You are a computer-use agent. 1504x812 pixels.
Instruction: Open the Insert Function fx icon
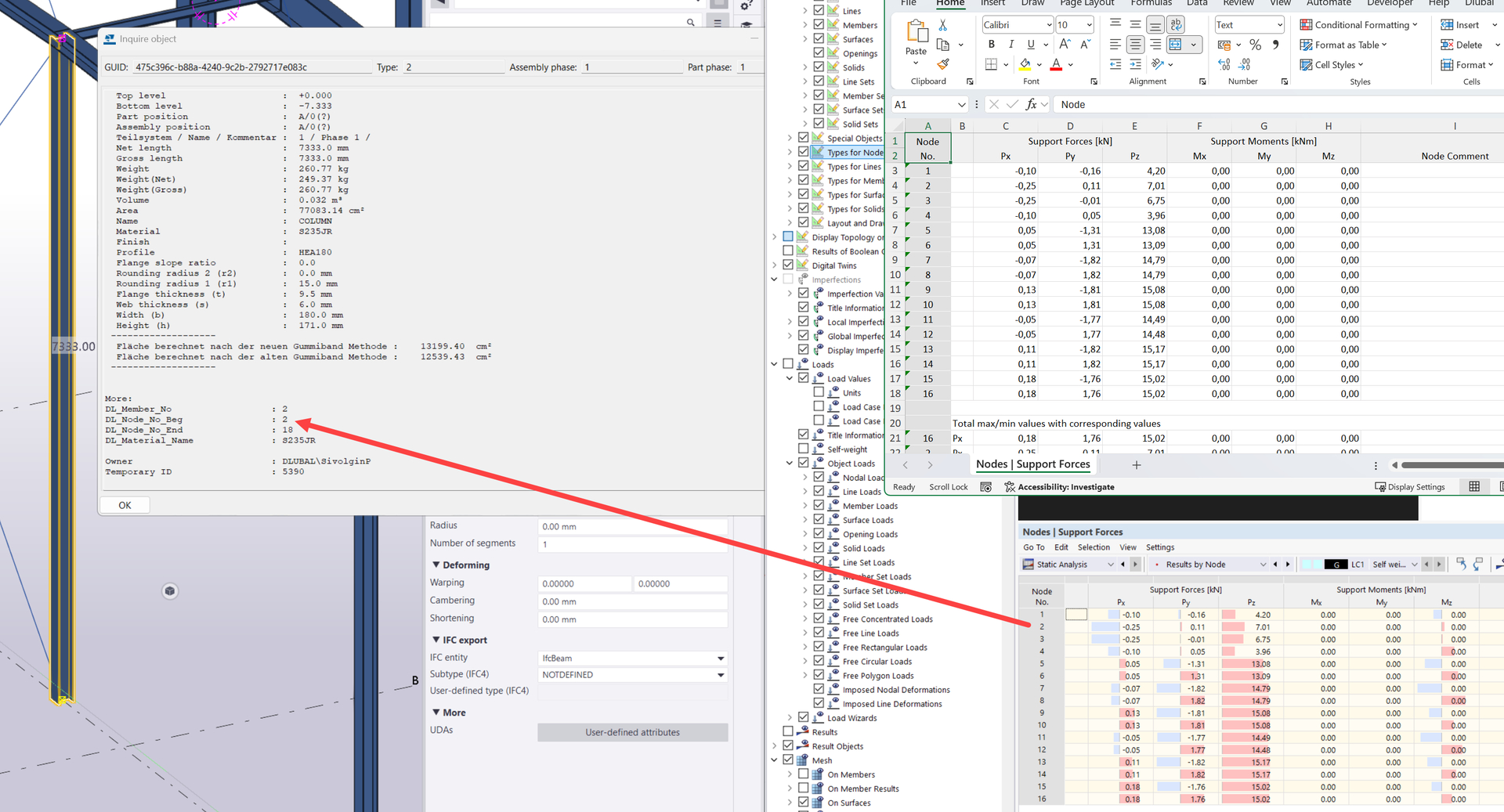tap(1032, 104)
